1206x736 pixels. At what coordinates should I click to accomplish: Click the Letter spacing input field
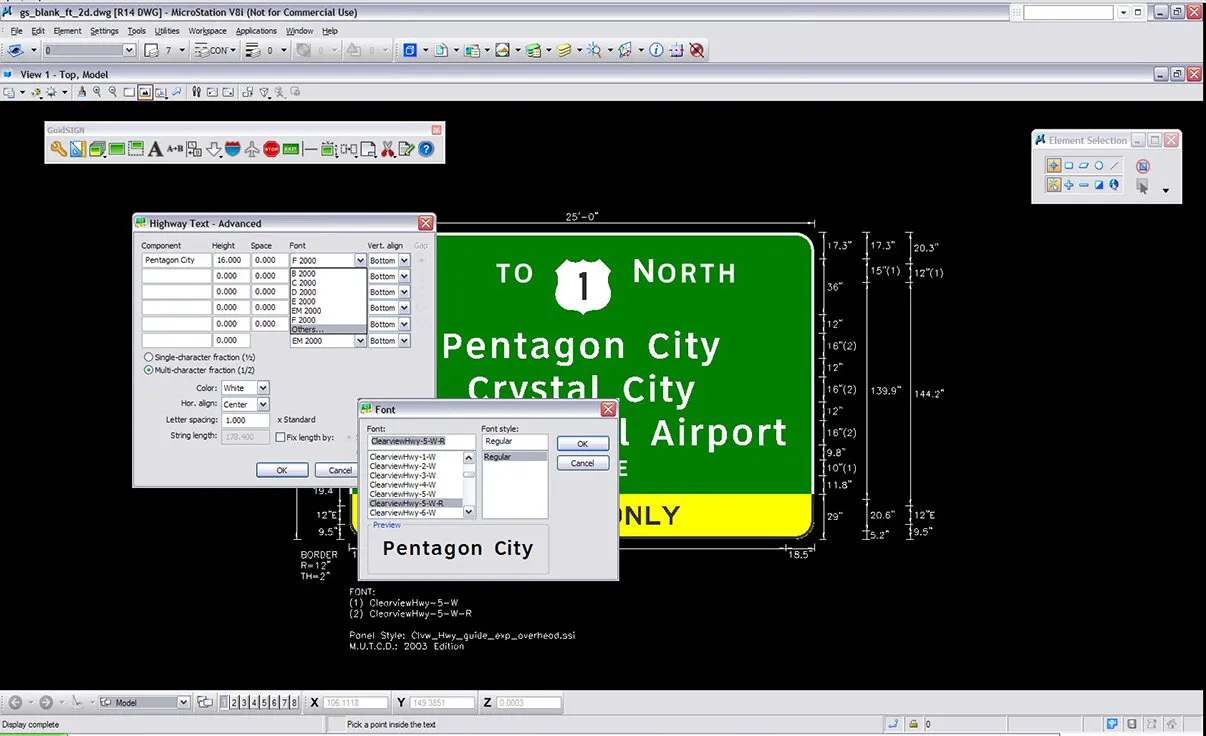click(x=245, y=420)
